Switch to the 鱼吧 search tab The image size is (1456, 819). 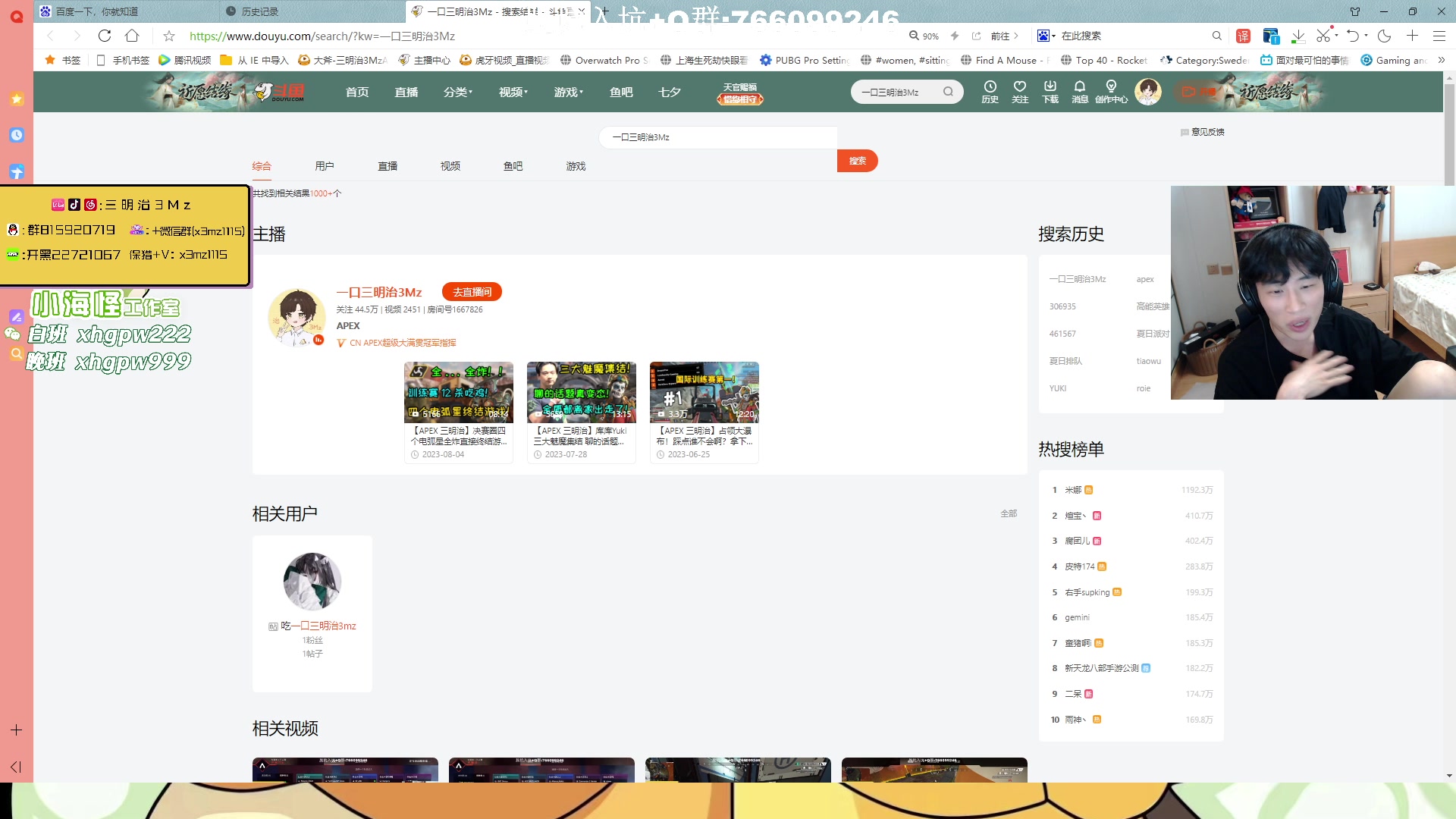point(513,166)
